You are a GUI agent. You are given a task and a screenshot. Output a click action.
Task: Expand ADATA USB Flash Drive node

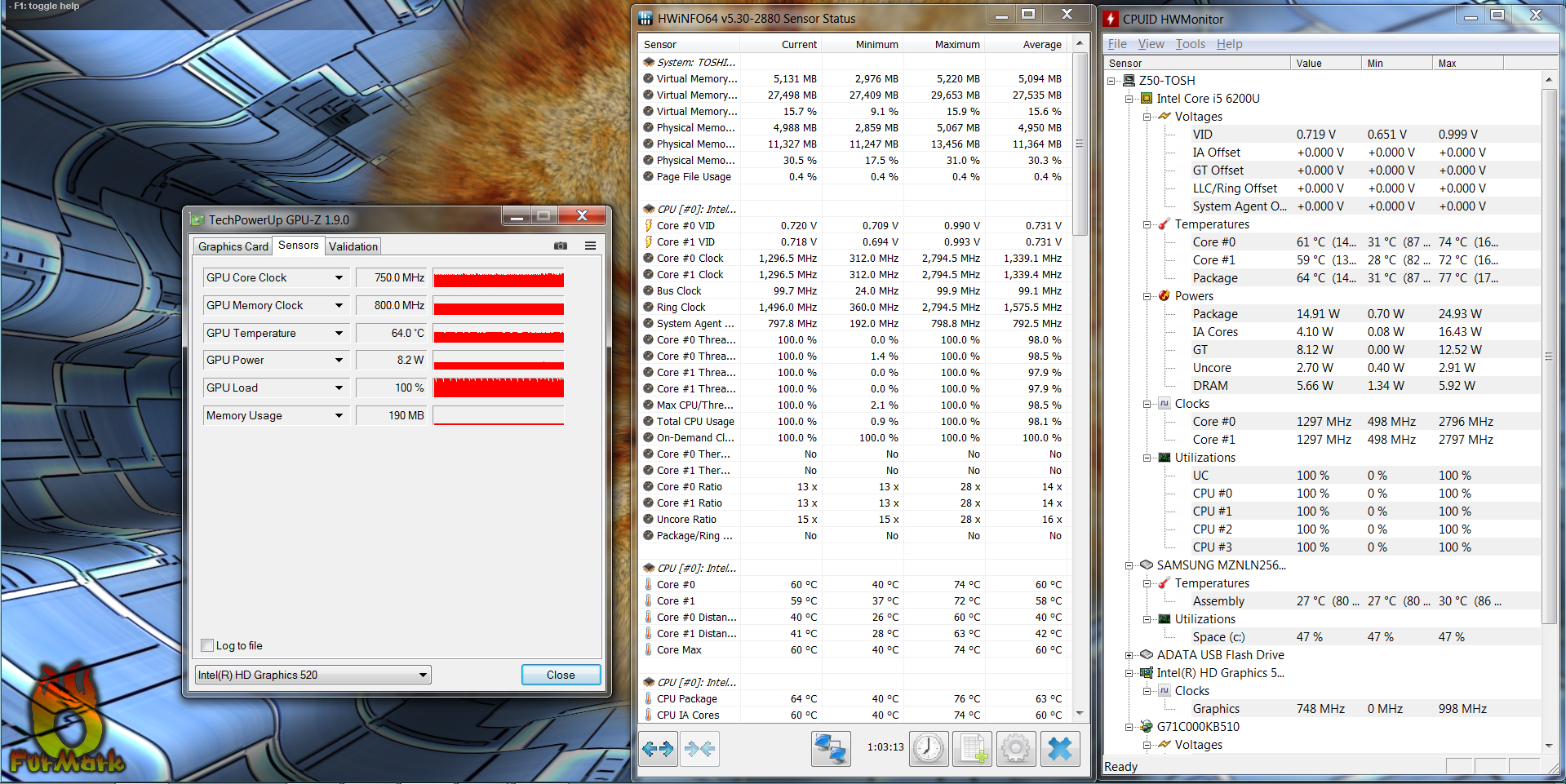coord(1129,654)
